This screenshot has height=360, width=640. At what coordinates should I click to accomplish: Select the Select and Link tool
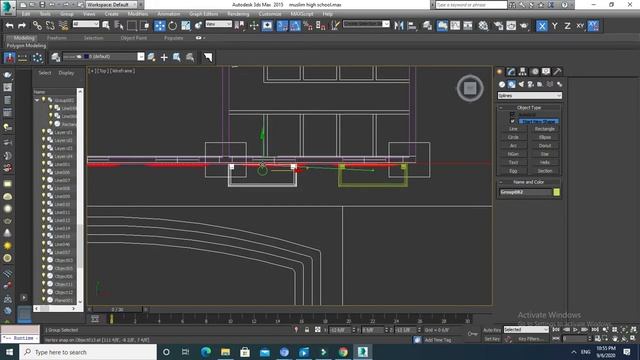click(37, 26)
